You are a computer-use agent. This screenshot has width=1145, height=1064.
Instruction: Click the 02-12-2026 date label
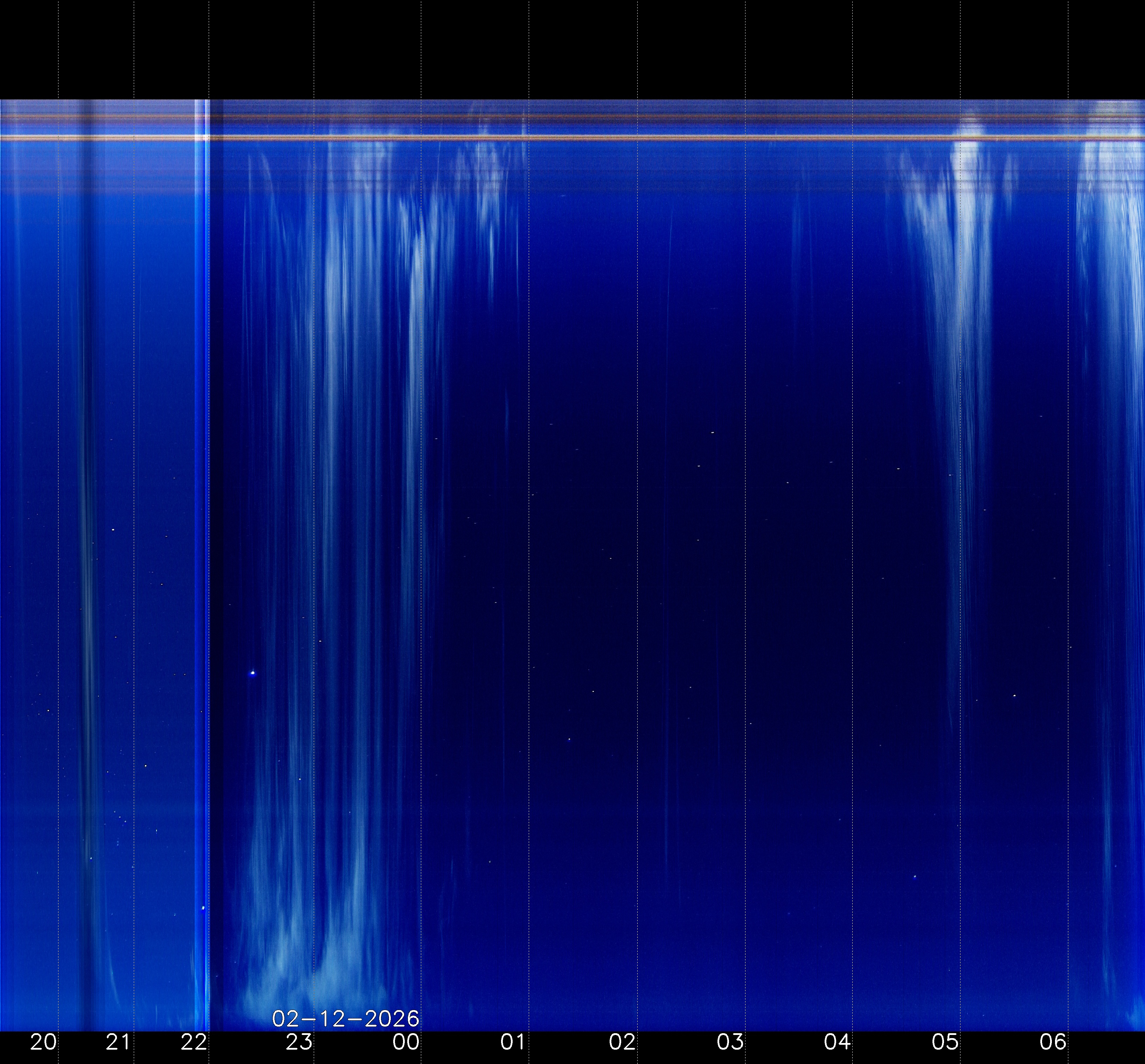[346, 1018]
